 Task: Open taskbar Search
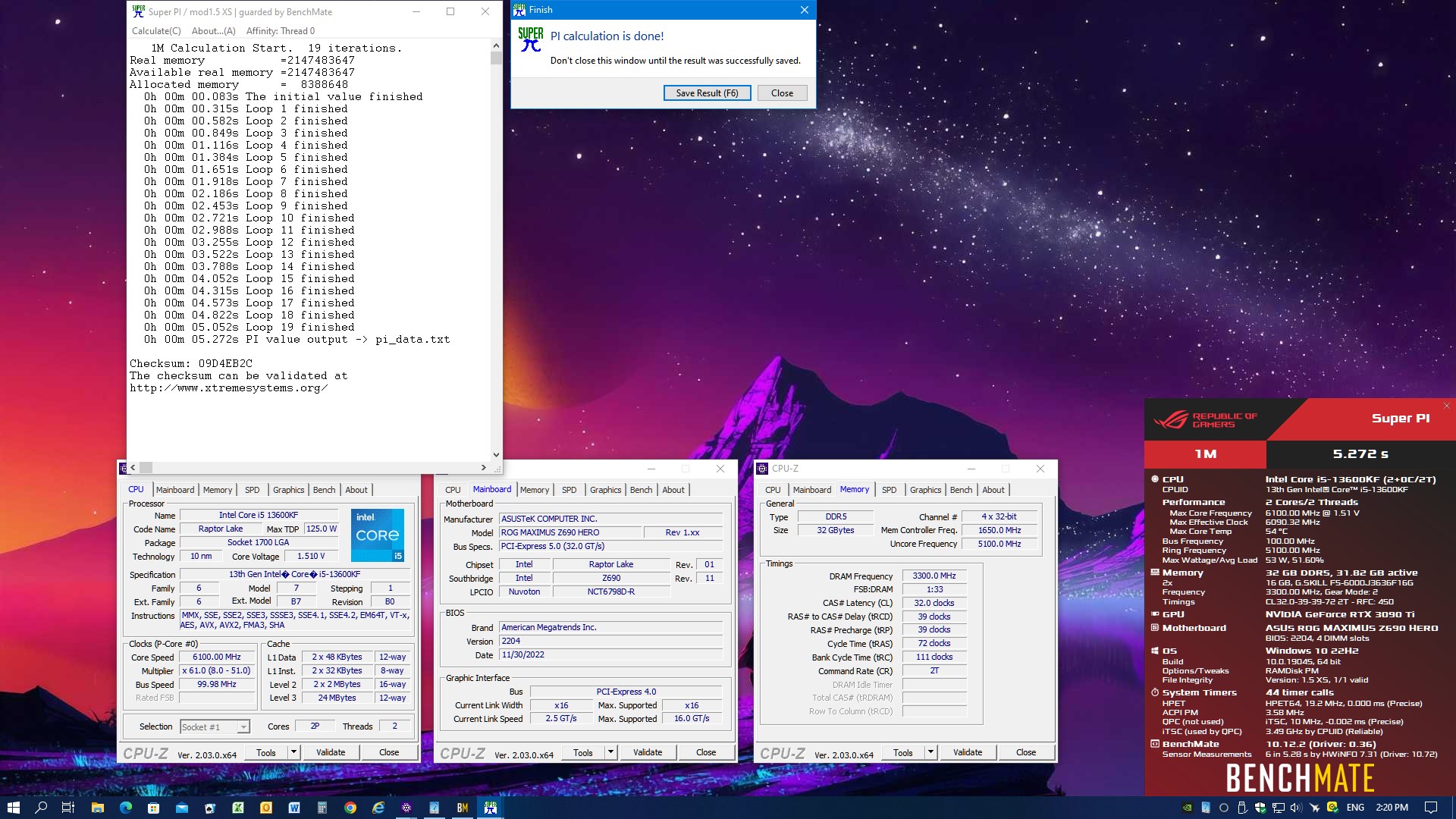tap(41, 808)
